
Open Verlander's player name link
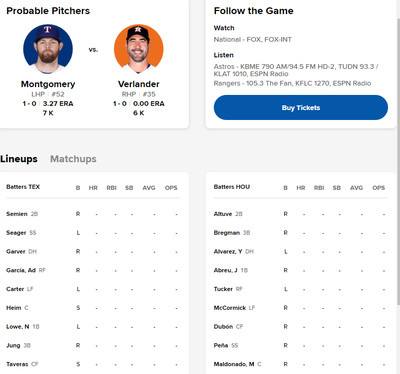click(x=139, y=84)
